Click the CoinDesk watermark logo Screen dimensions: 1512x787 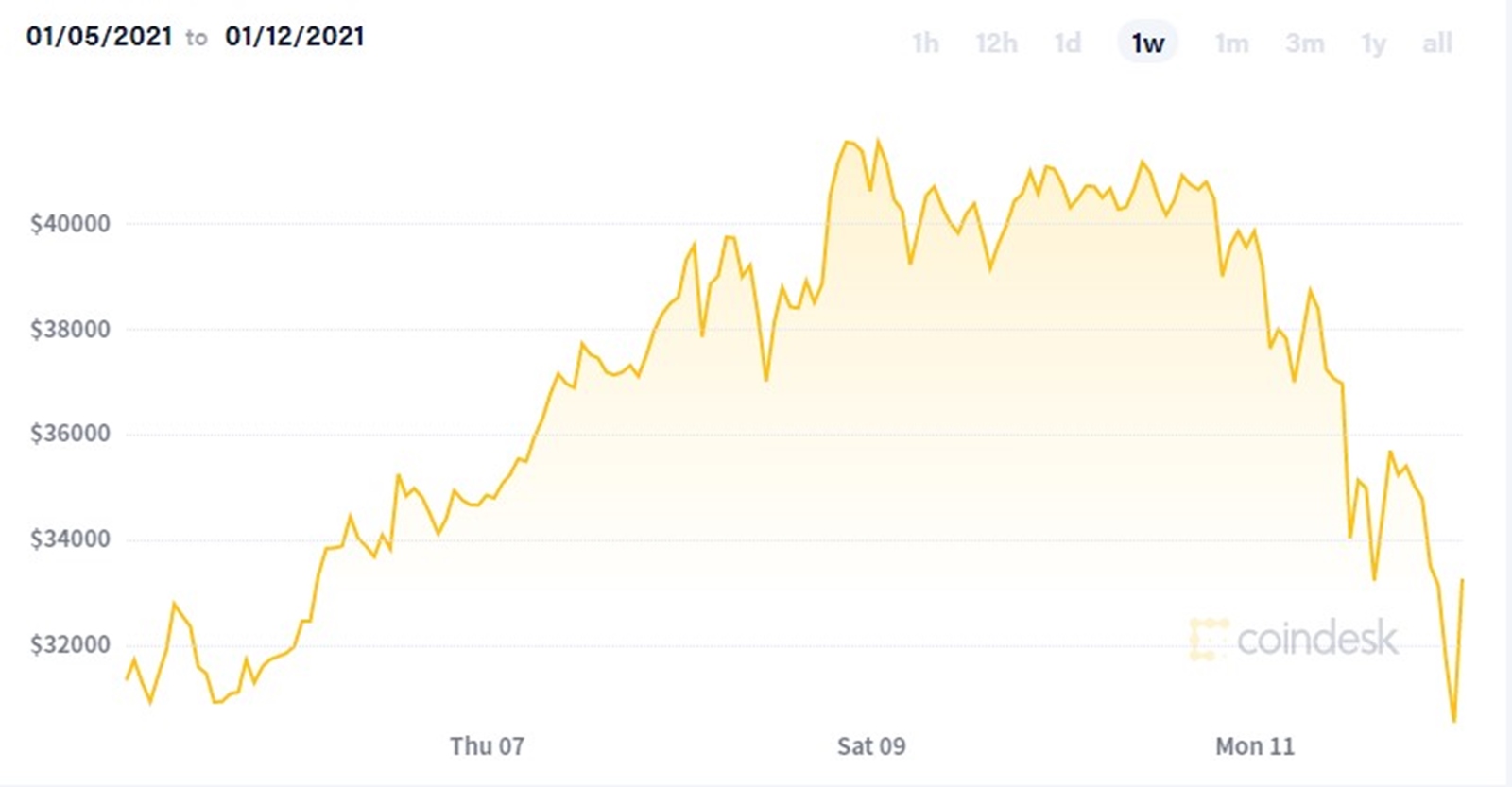1293,640
